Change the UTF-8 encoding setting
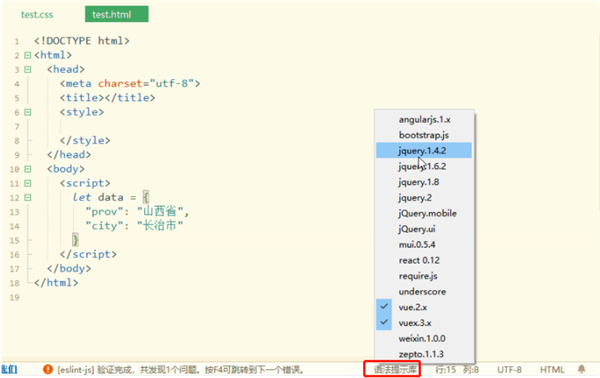 pyautogui.click(x=509, y=370)
